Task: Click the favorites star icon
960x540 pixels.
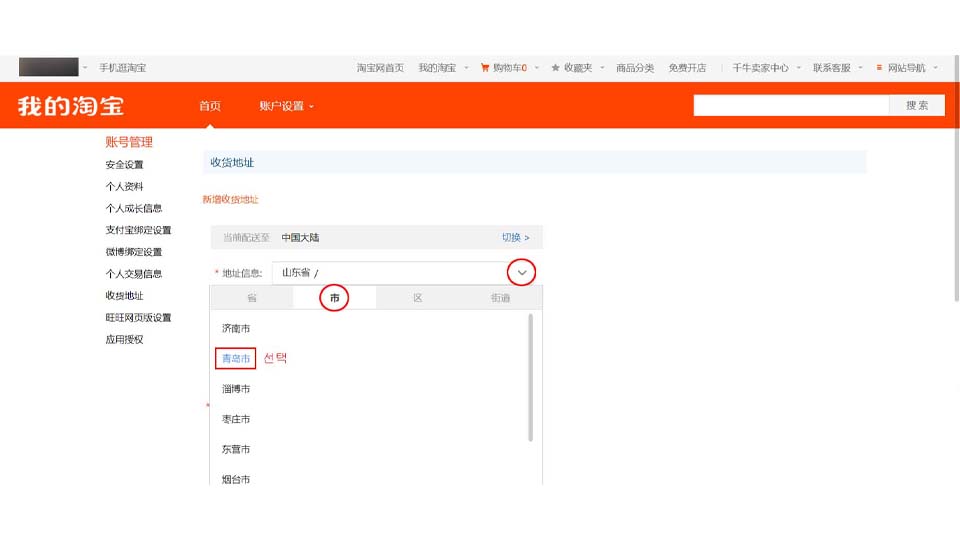Action: coord(555,67)
